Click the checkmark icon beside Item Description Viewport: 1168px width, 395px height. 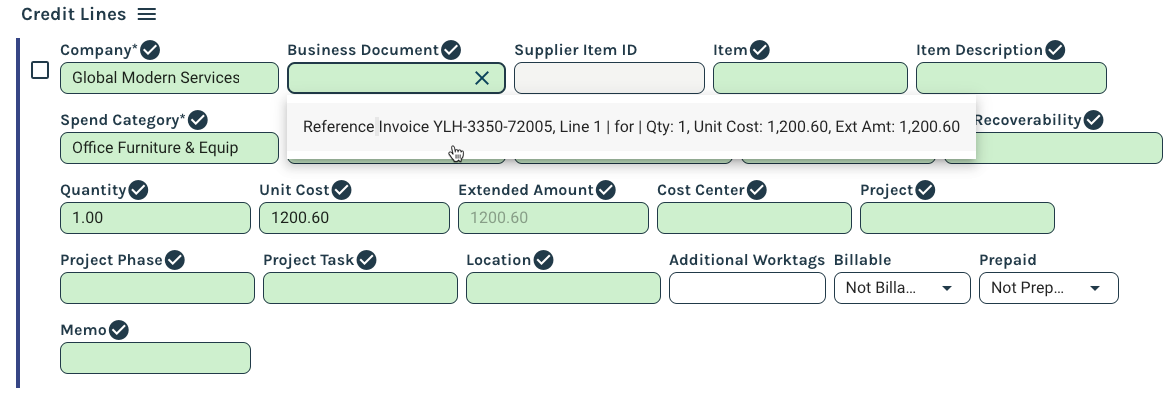[1055, 50]
